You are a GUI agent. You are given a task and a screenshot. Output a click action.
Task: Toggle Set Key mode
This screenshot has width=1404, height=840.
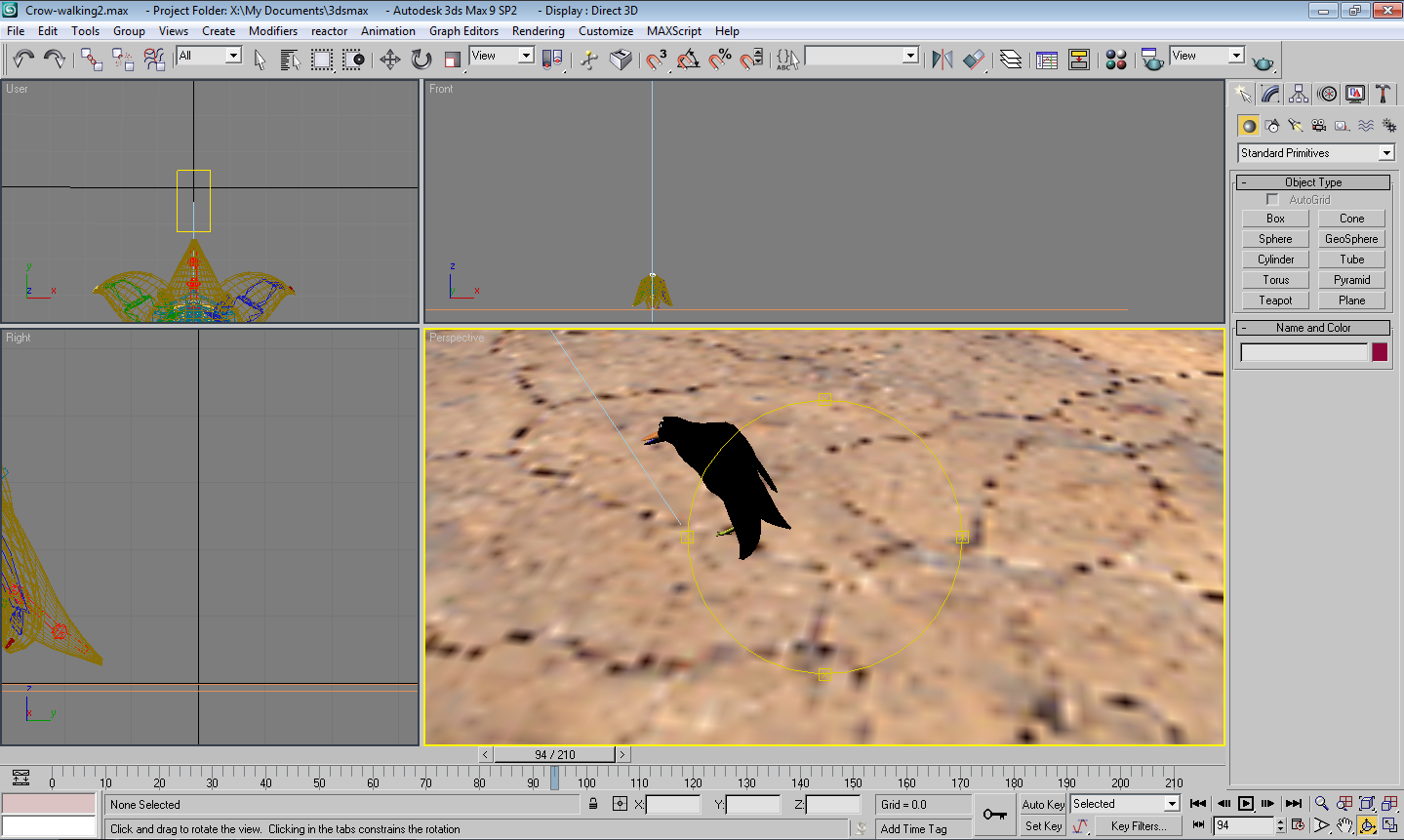point(1043,826)
